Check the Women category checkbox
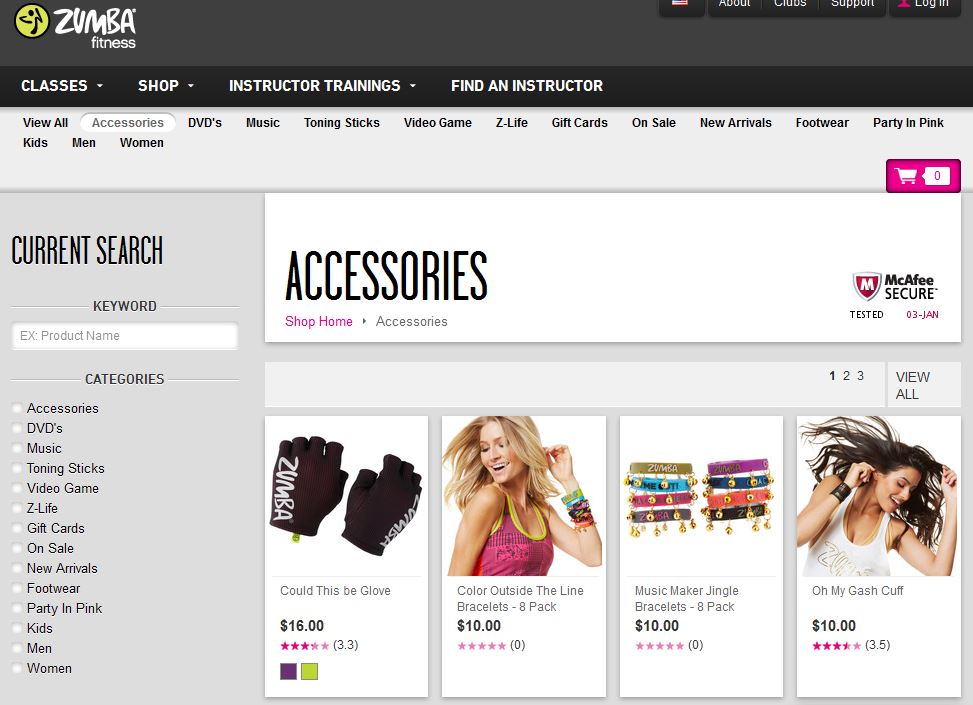 pyautogui.click(x=17, y=668)
